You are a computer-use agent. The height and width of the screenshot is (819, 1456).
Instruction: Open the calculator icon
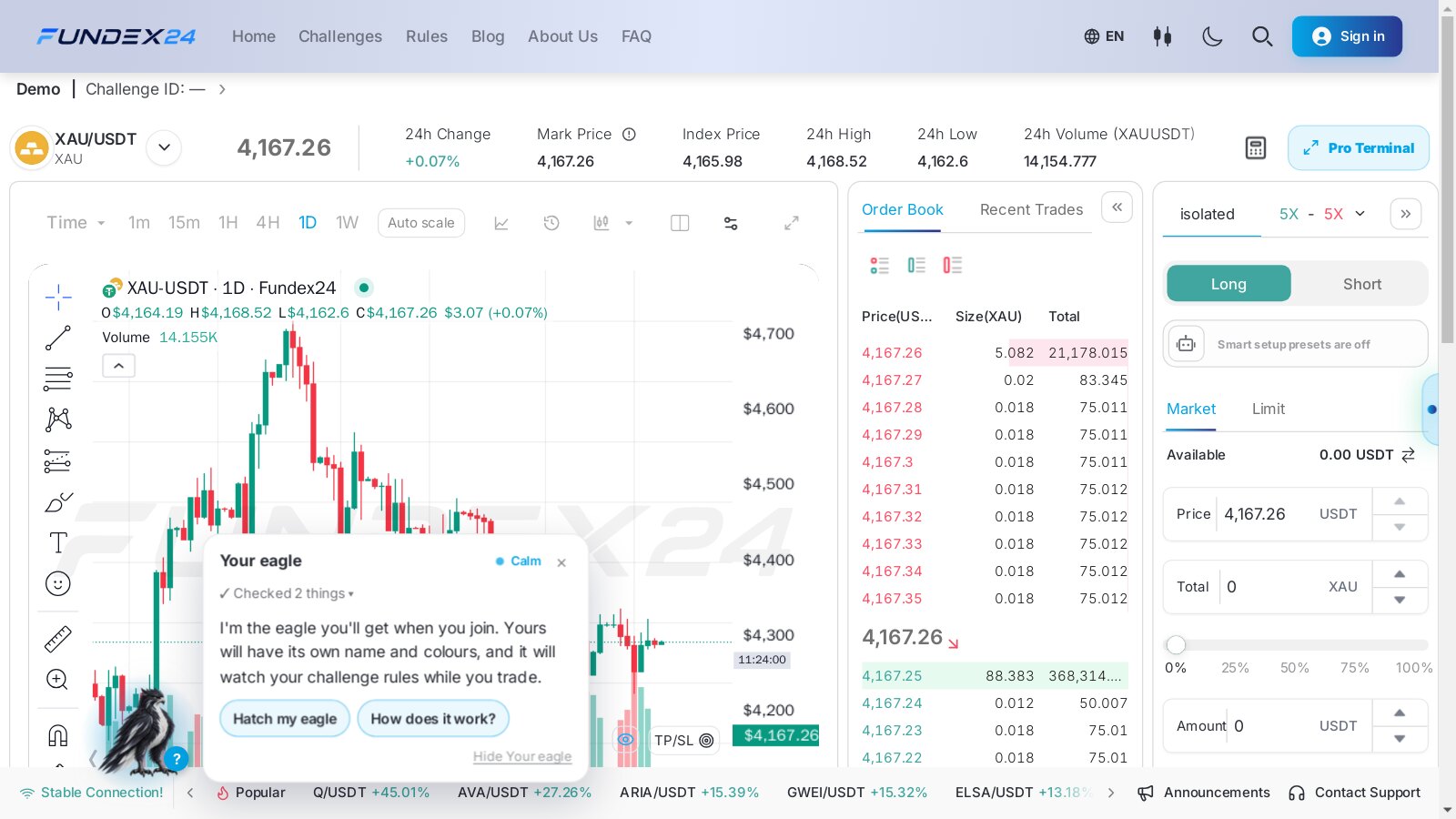point(1256,148)
